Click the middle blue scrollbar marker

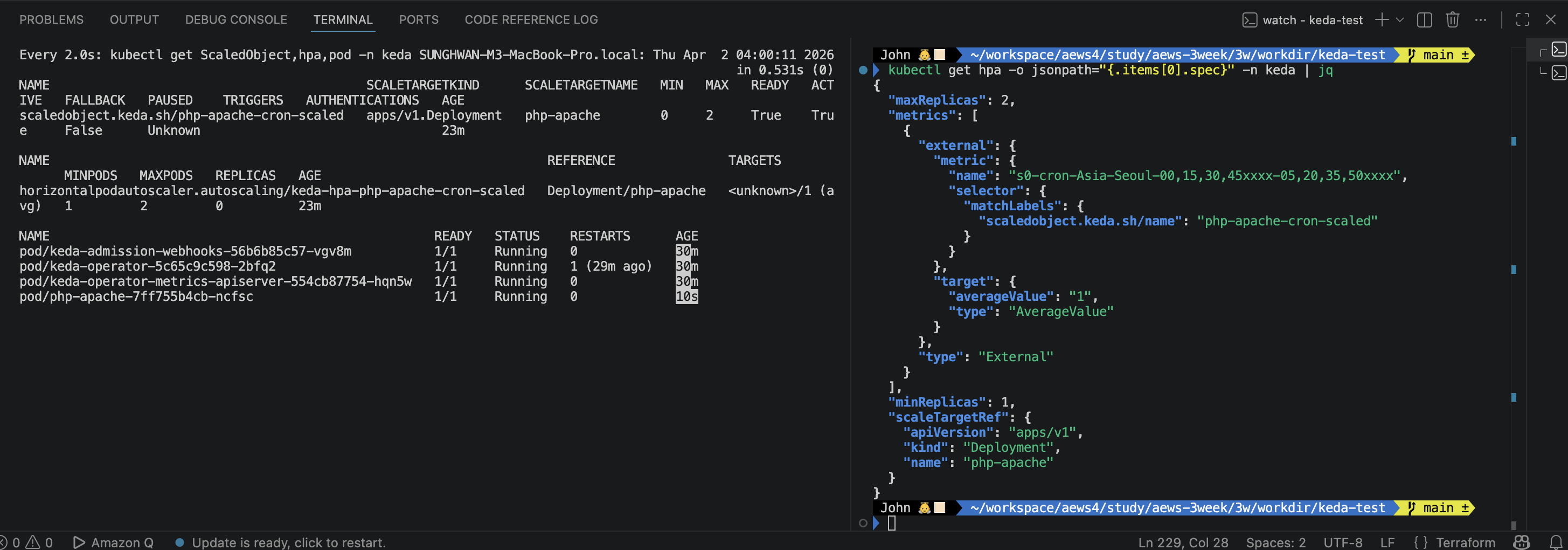click(x=1513, y=269)
